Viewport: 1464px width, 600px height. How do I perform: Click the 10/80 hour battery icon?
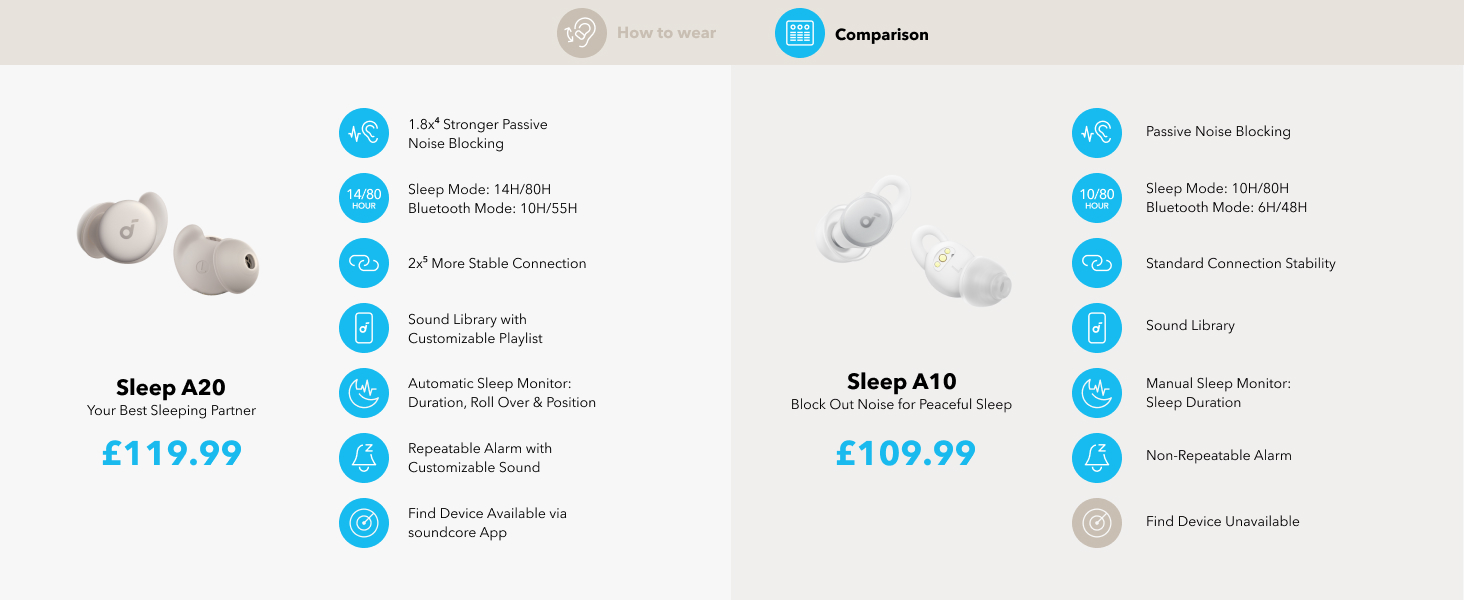1097,198
